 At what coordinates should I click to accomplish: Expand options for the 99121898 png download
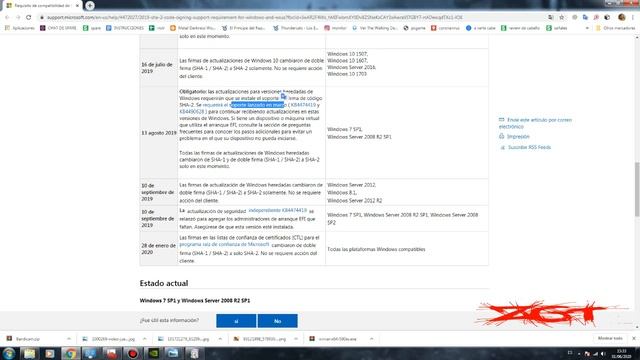[x=296, y=339]
